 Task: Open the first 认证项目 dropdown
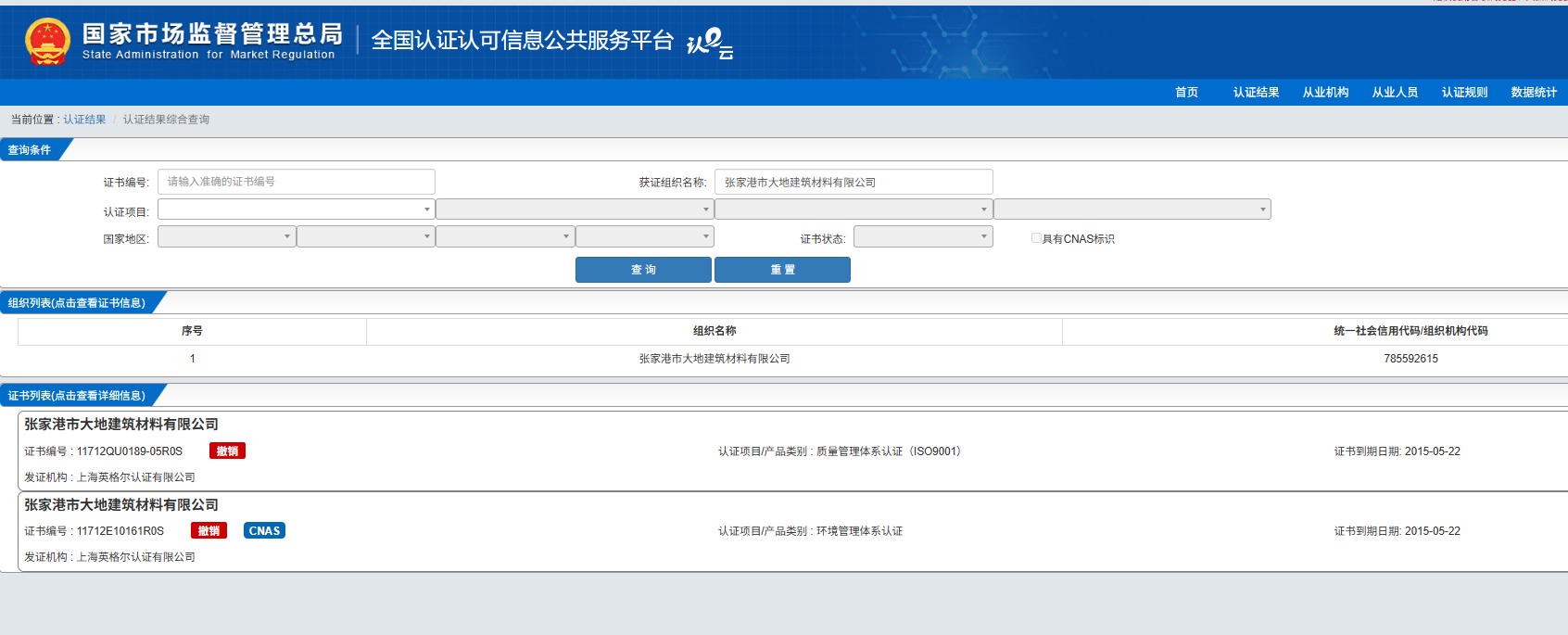pos(297,210)
